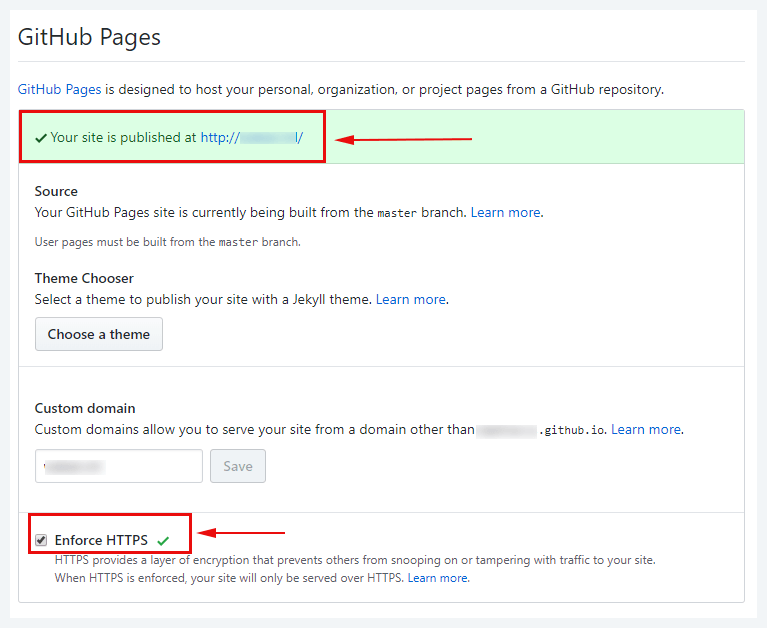Click the Save button for custom domain
767x628 pixels.
click(238, 466)
